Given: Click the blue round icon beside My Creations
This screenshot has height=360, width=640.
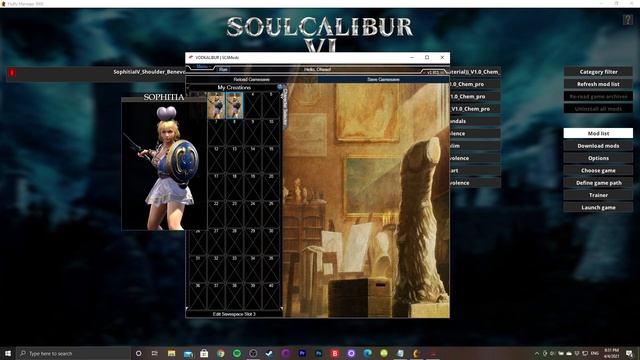Looking at the screenshot, I should (280, 87).
